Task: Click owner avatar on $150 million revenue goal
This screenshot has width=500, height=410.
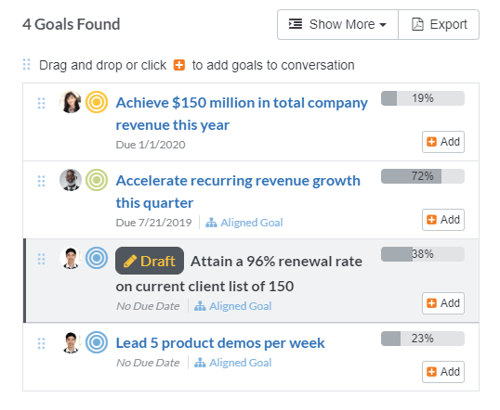Action: click(70, 102)
